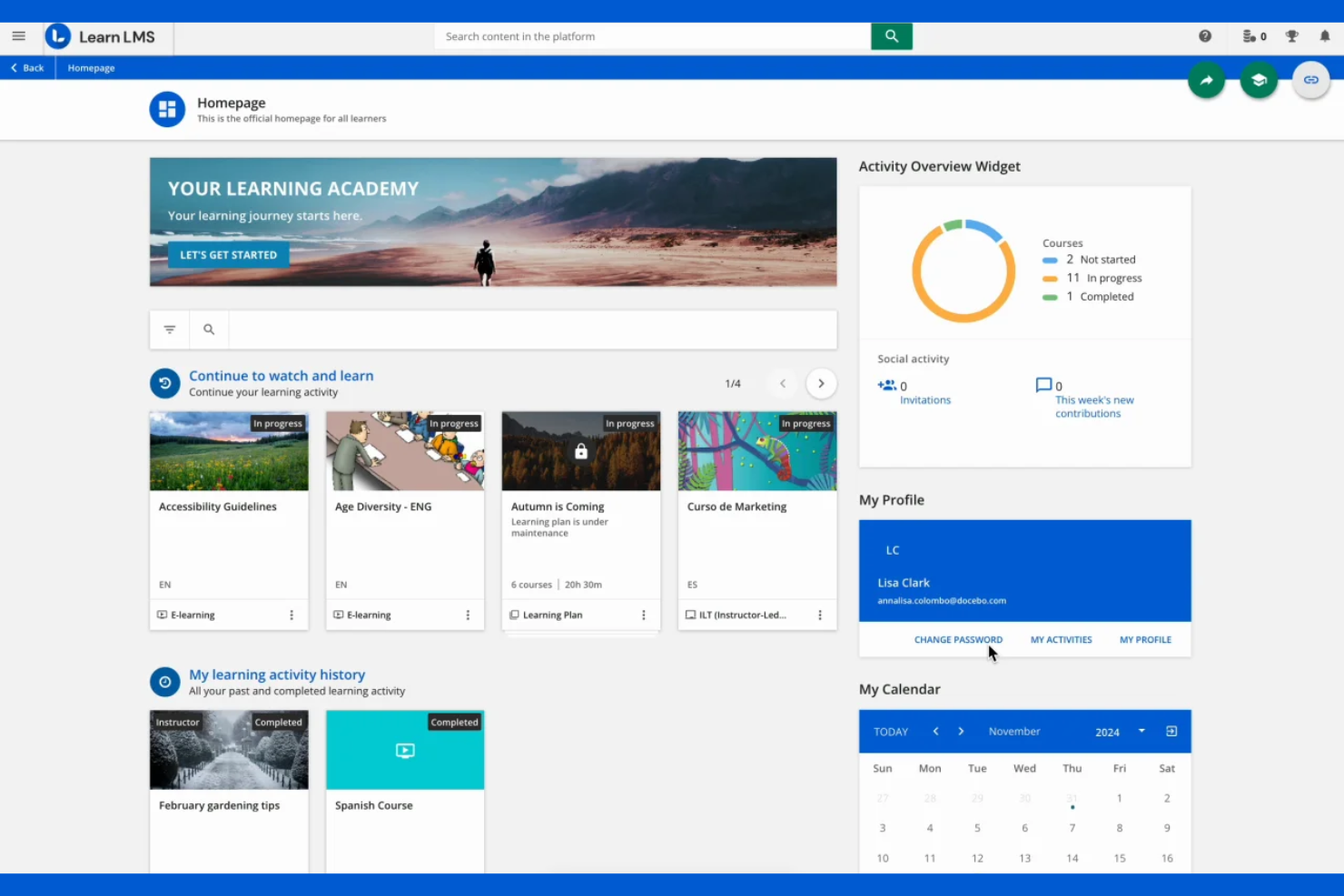This screenshot has height=896, width=1344.
Task: Open the copy link icon button
Action: 1310,80
